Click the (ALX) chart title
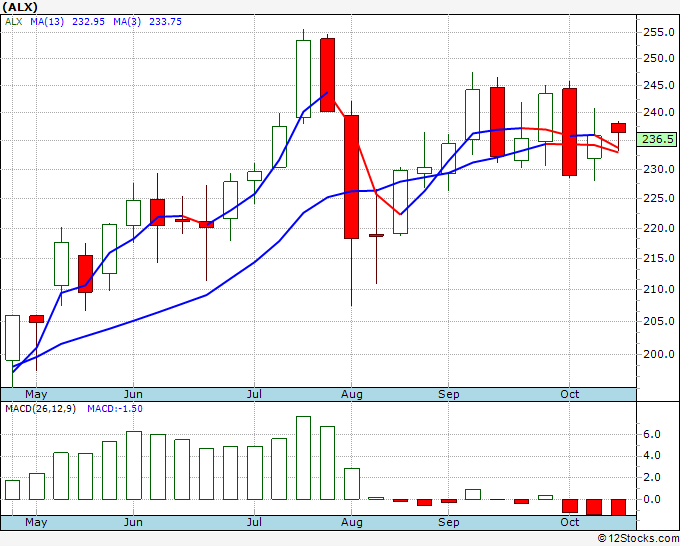This screenshot has height=546, width=680. tap(20, 7)
